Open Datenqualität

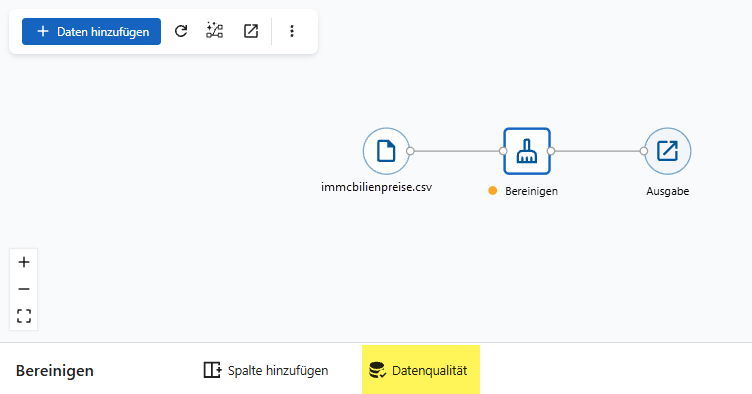tap(421, 370)
